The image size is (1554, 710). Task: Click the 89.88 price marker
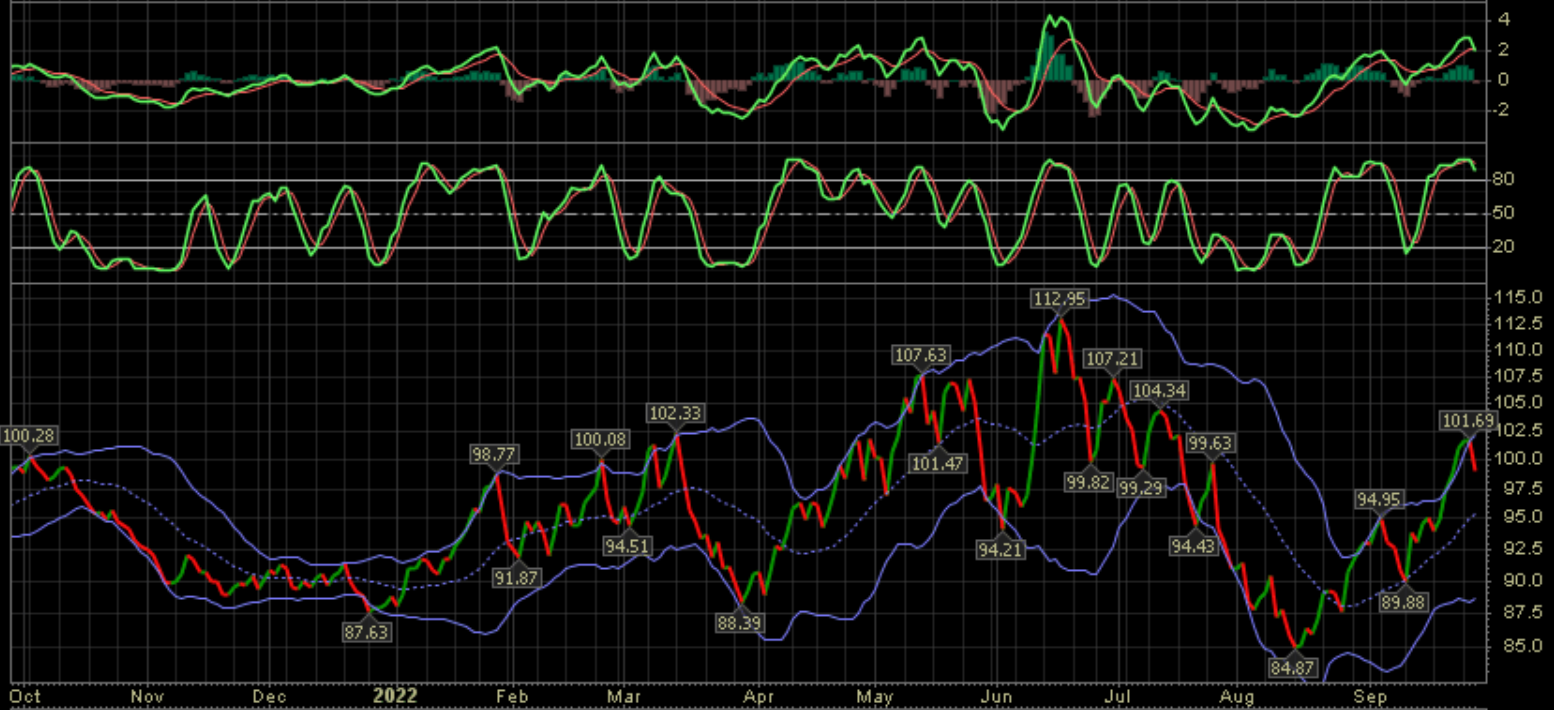1402,602
